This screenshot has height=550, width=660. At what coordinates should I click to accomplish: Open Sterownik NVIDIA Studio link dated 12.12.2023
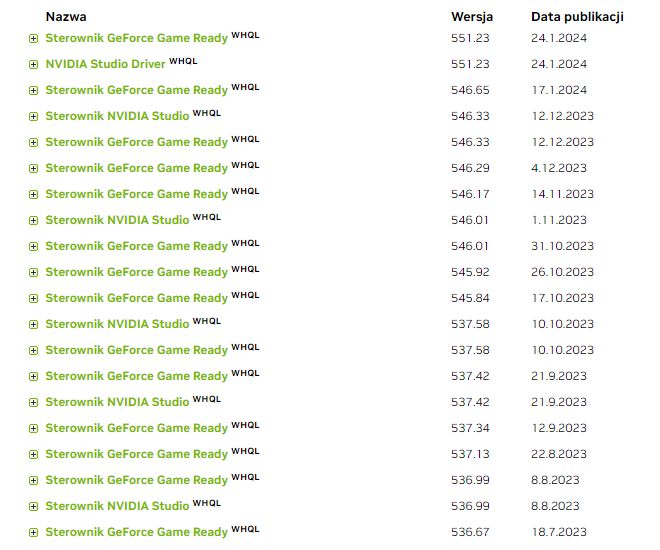(117, 116)
